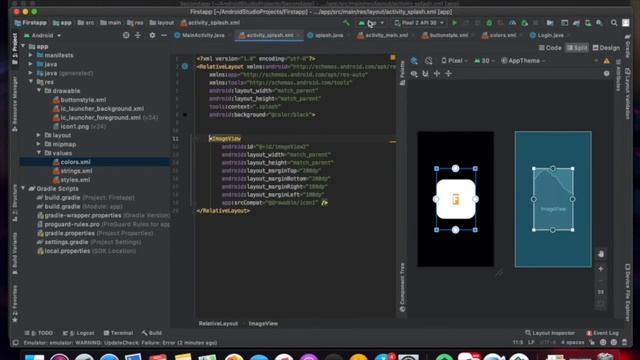Click the layout breadcrumb in navigation bar
Screen dimensions: 640x360
(162, 23)
